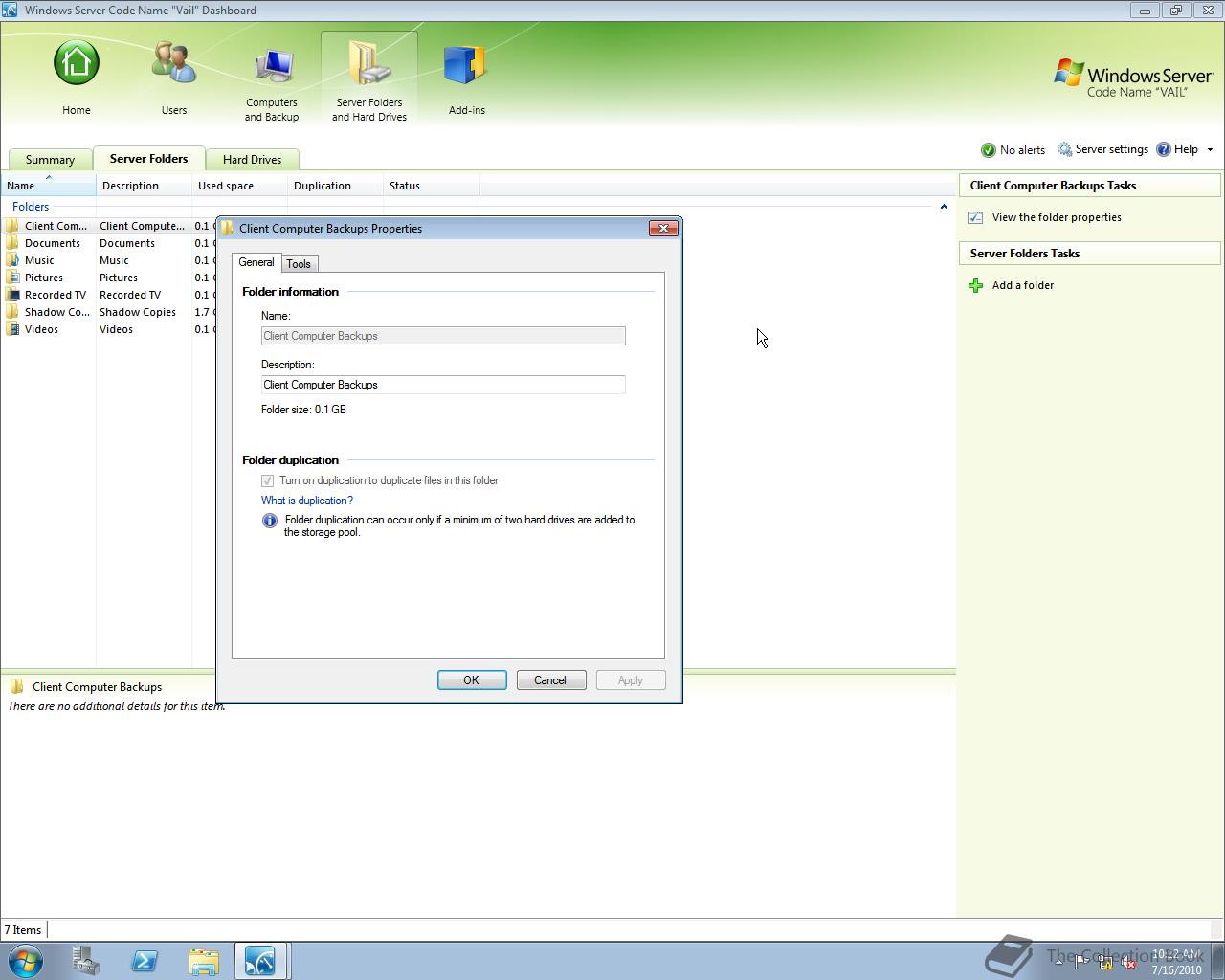The width and height of the screenshot is (1225, 980).
Task: Click Cancel in Properties dialog
Action: pos(550,680)
